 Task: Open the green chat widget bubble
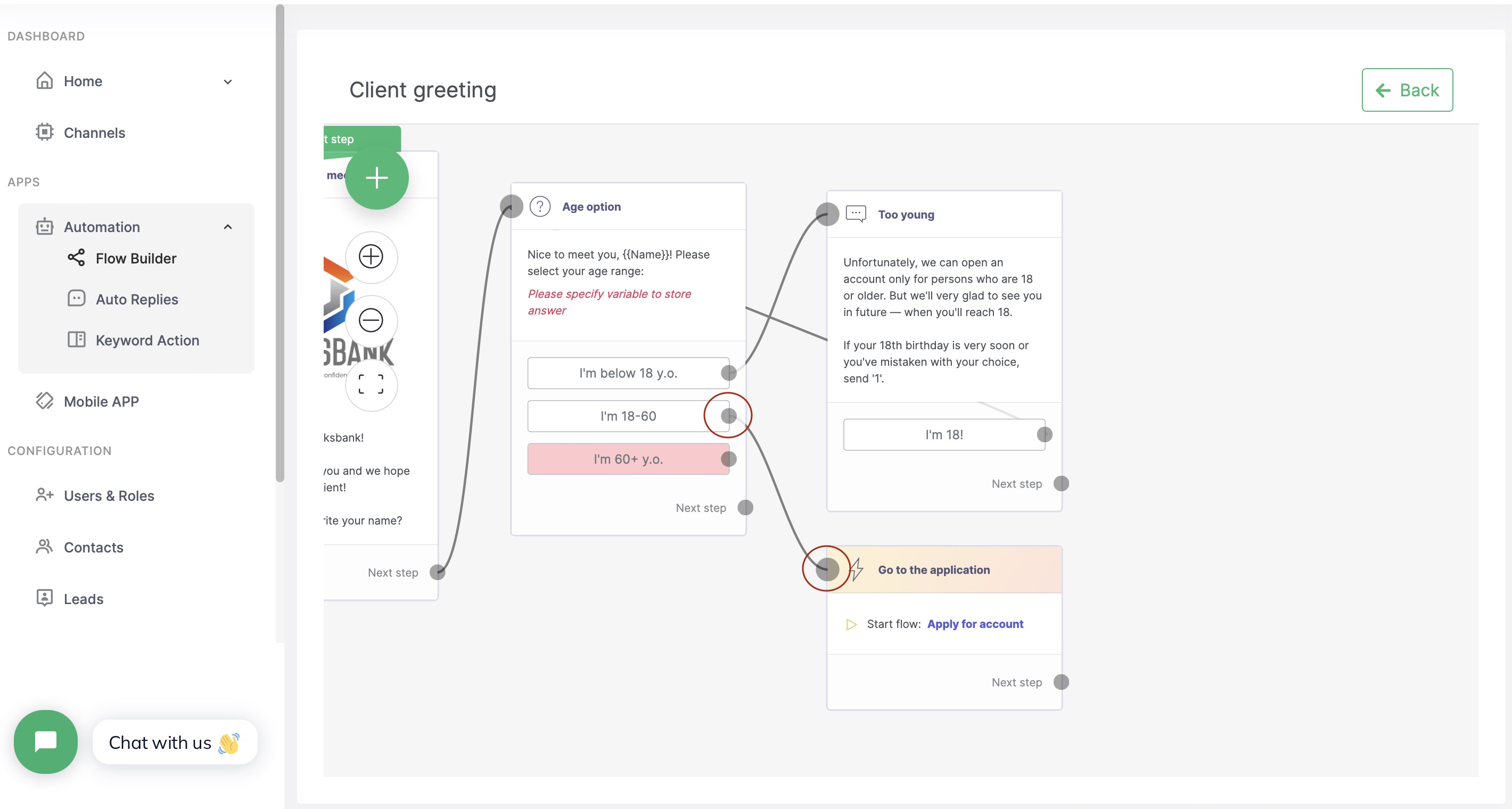coord(46,741)
